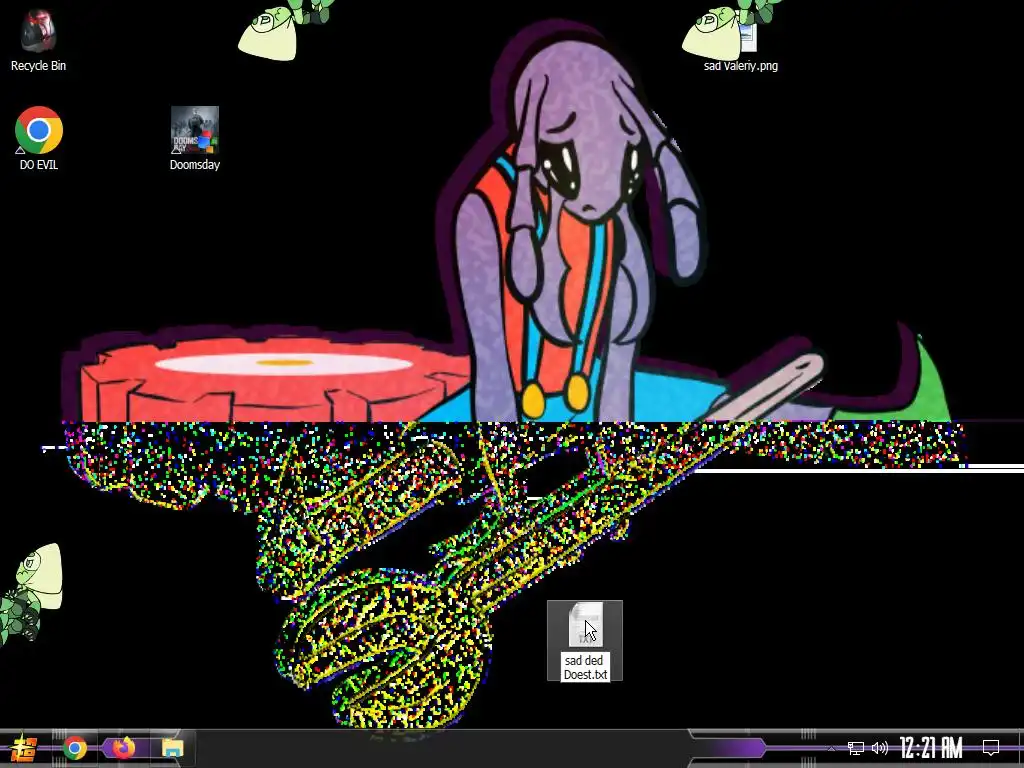Select the sad ded Doest.txt file
The width and height of the screenshot is (1024, 768).
585,641
